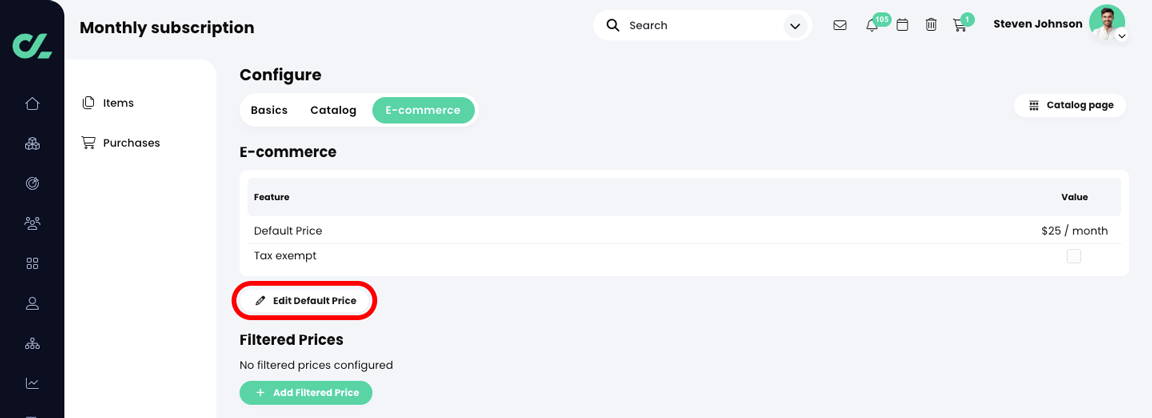This screenshot has width=1152, height=418.
Task: Open the calendar icon in header
Action: 902,25
